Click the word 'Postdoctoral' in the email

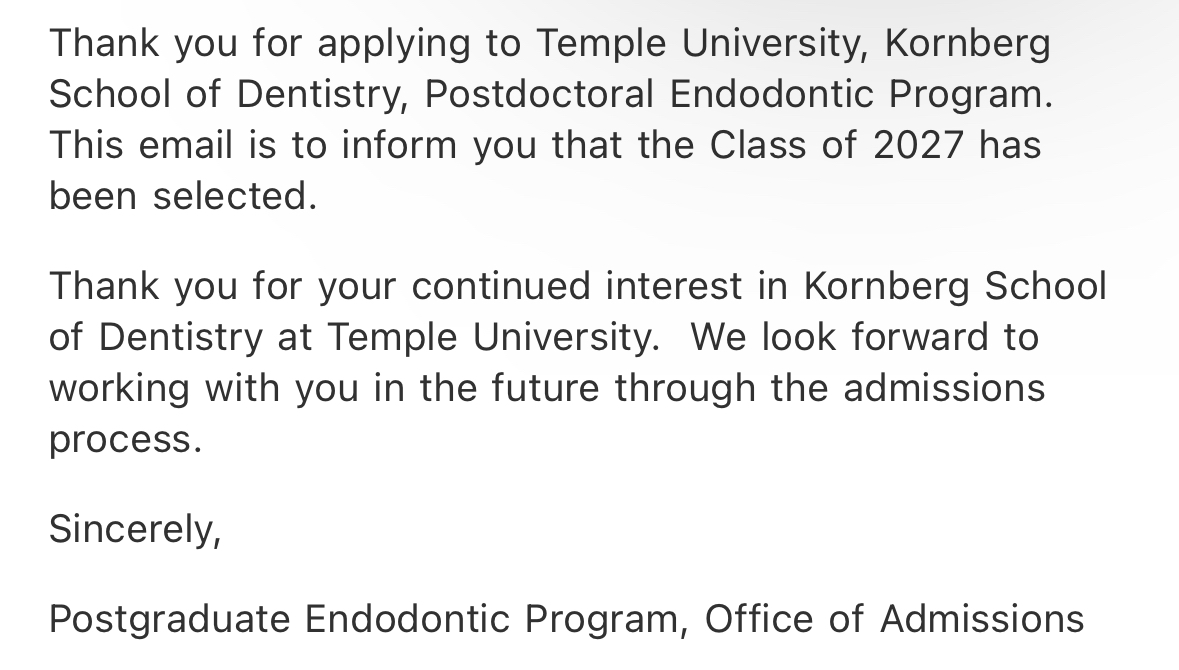(539, 94)
